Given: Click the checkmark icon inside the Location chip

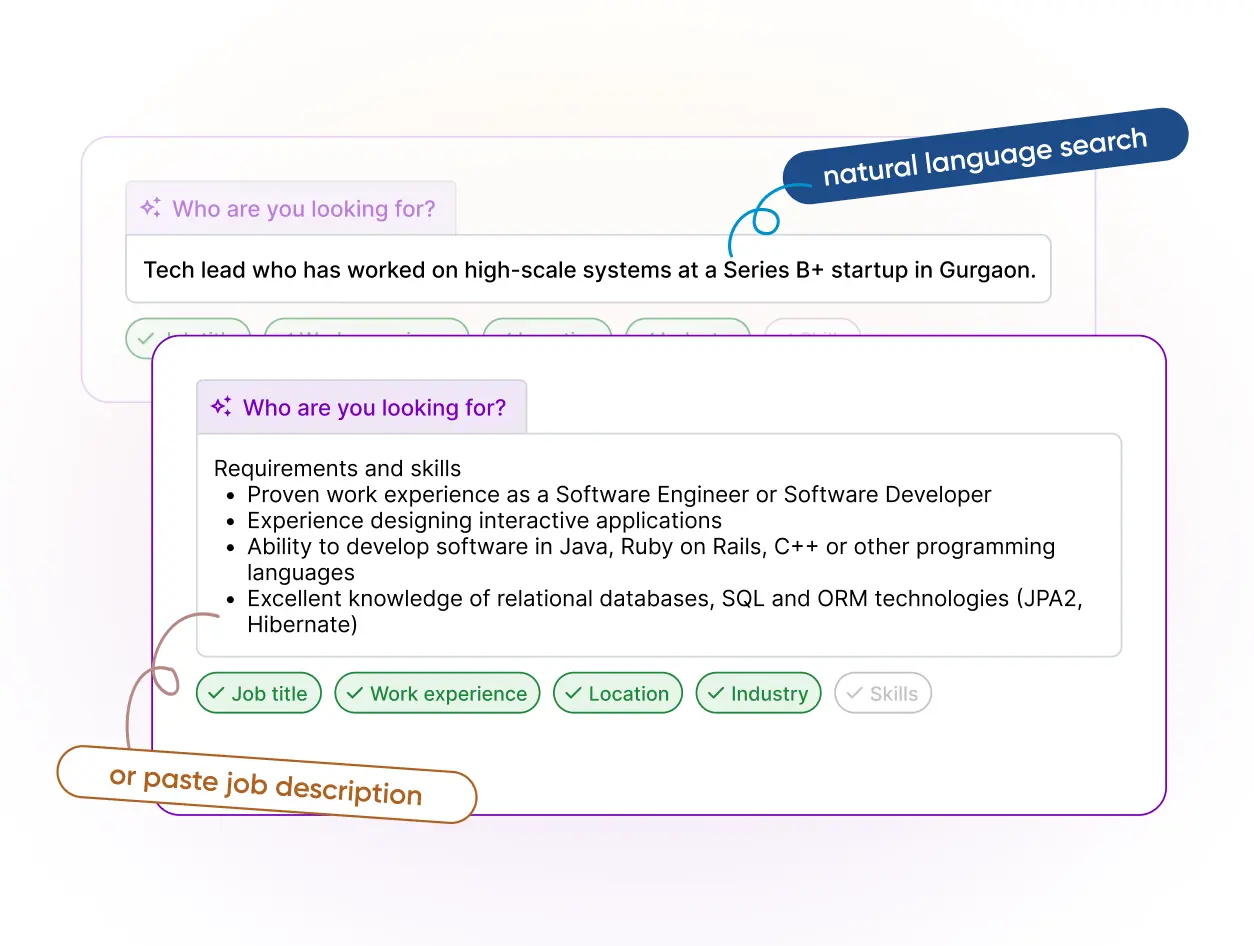Looking at the screenshot, I should pos(574,693).
